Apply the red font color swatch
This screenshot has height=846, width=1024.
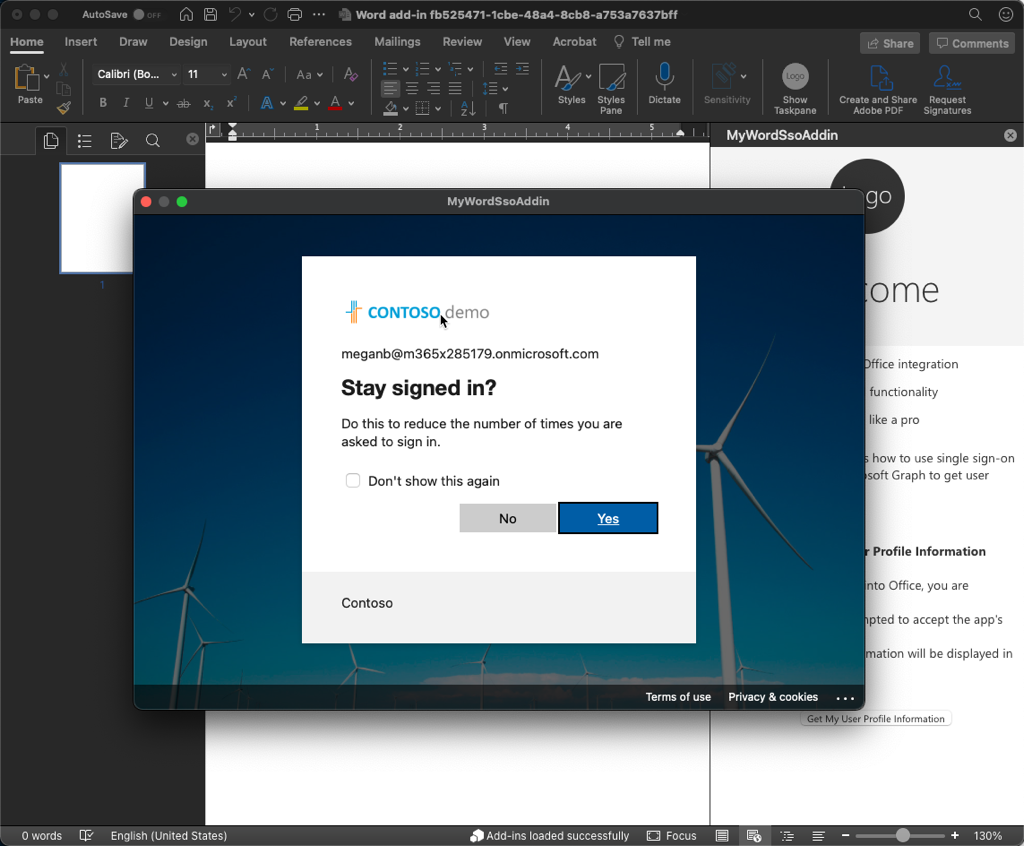tap(335, 103)
